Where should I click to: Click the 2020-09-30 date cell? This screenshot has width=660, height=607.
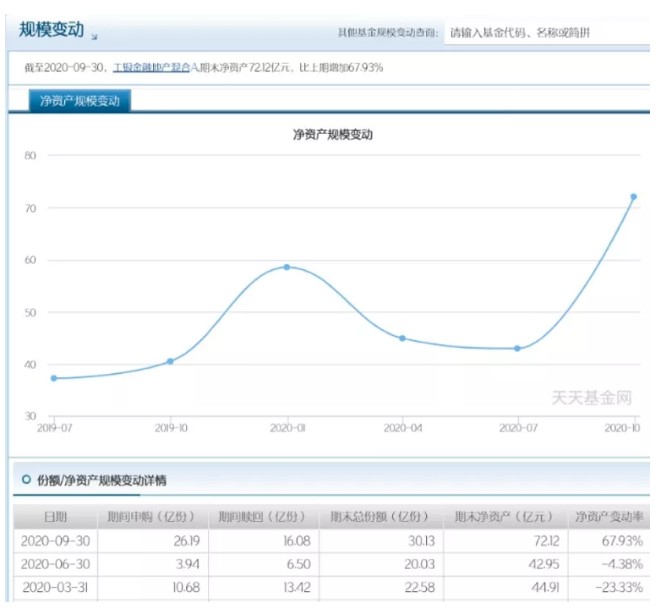[55, 541]
